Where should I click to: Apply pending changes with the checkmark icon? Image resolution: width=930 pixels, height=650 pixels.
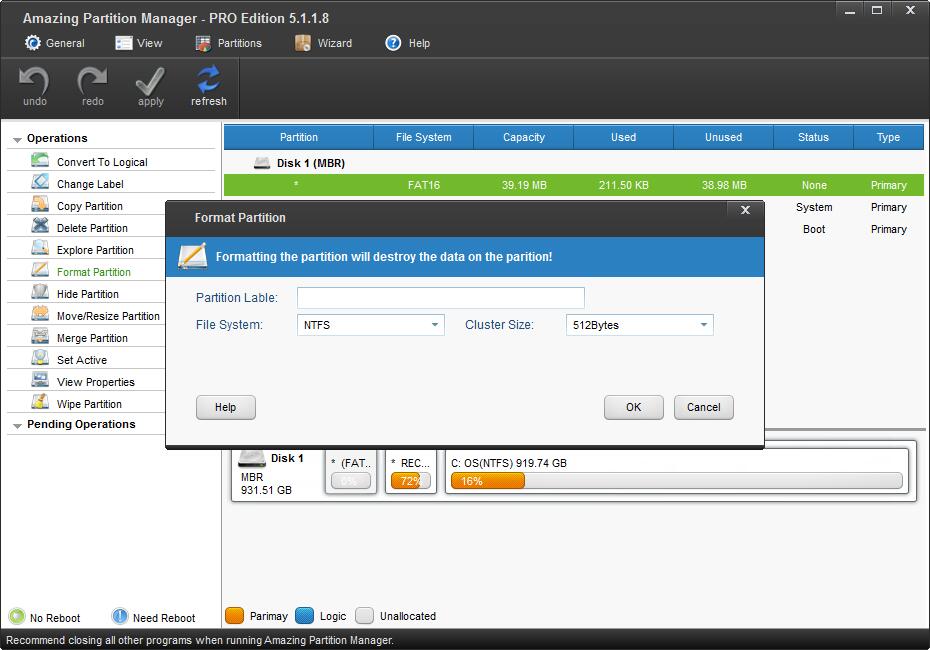[150, 81]
